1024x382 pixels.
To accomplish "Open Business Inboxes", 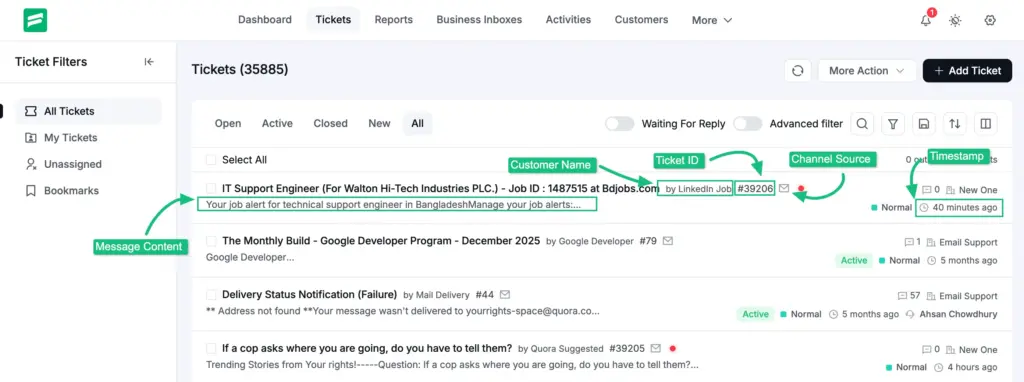I will tap(479, 20).
